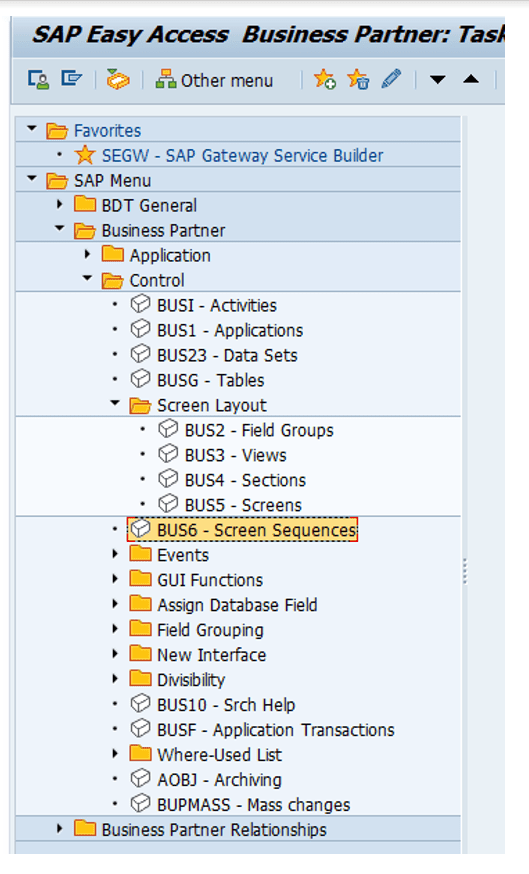Click the Control open-folder icon
The image size is (529, 874).
pyautogui.click(x=113, y=280)
